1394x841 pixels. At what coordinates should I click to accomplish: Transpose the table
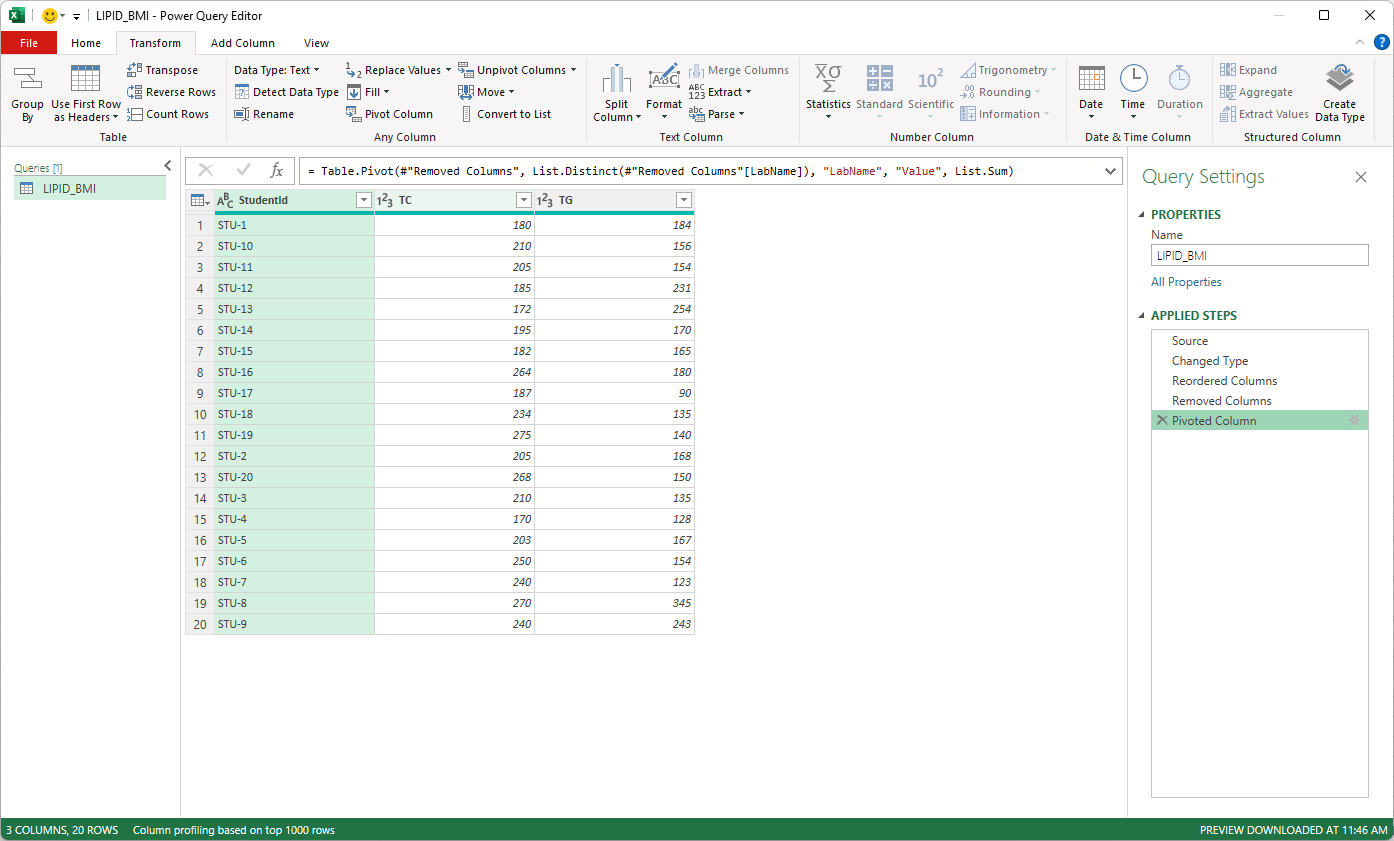pyautogui.click(x=163, y=70)
